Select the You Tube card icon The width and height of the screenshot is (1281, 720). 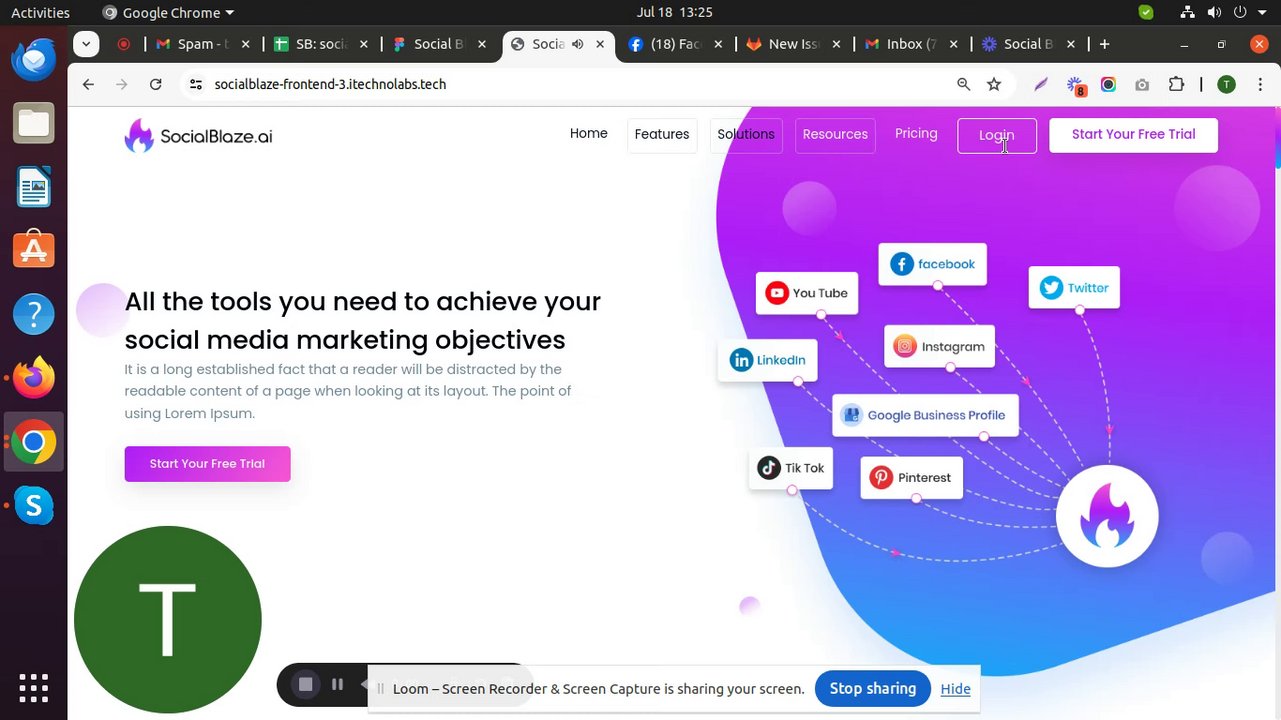tap(777, 293)
